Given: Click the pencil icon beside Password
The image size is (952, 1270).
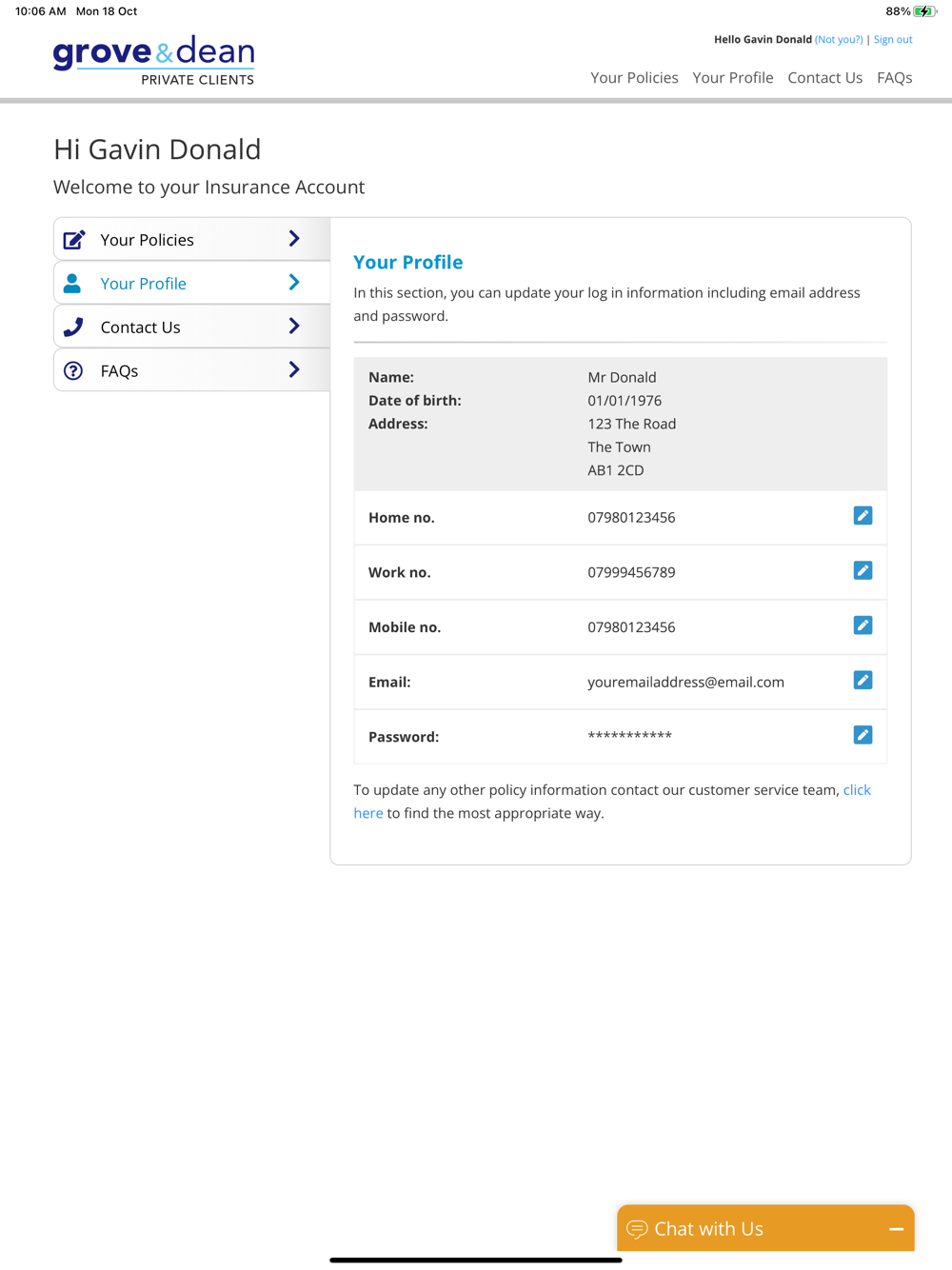Looking at the screenshot, I should click(863, 735).
